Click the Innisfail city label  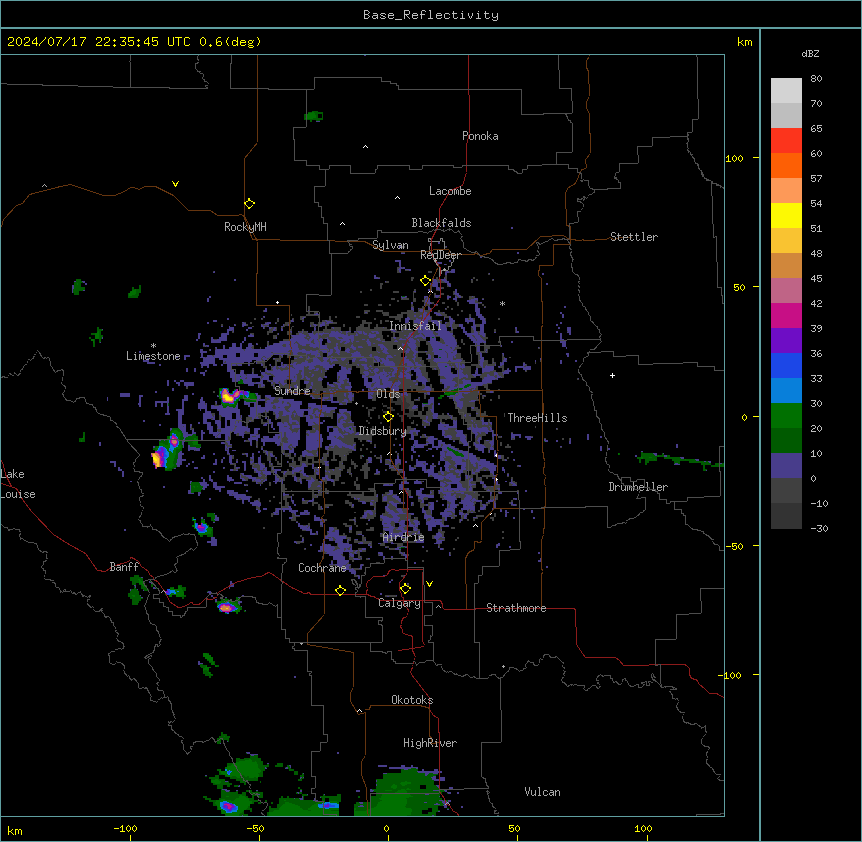tap(415, 326)
